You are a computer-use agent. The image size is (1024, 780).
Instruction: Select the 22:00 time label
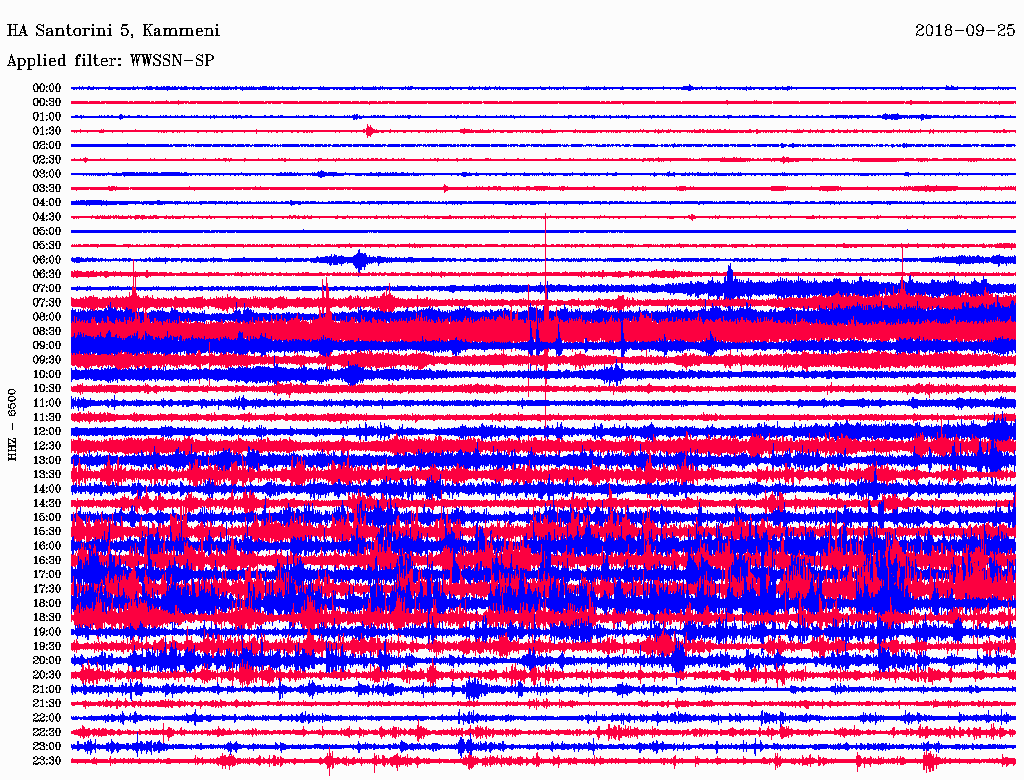tap(47, 717)
